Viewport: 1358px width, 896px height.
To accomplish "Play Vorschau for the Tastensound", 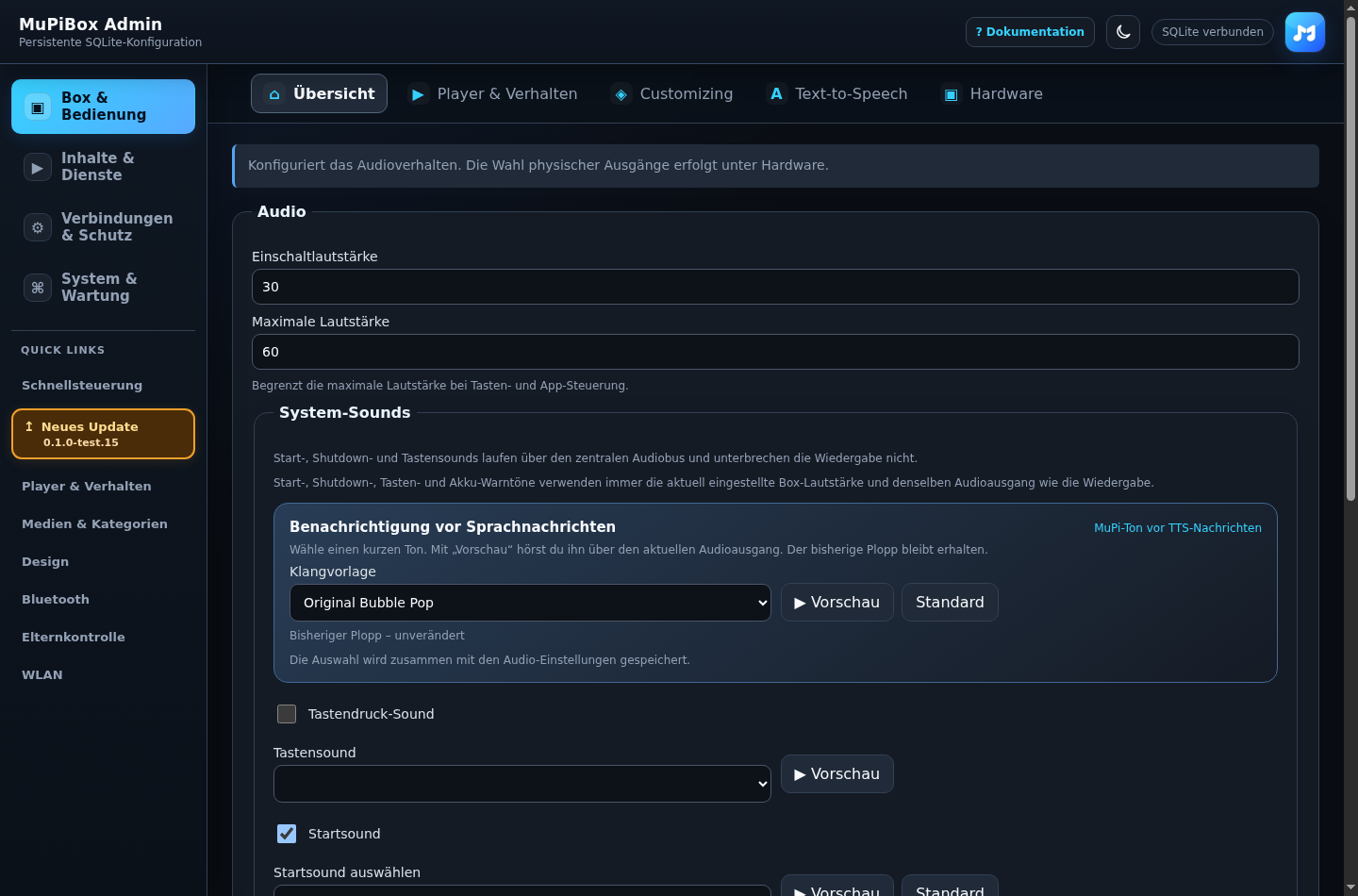I will coord(837,774).
